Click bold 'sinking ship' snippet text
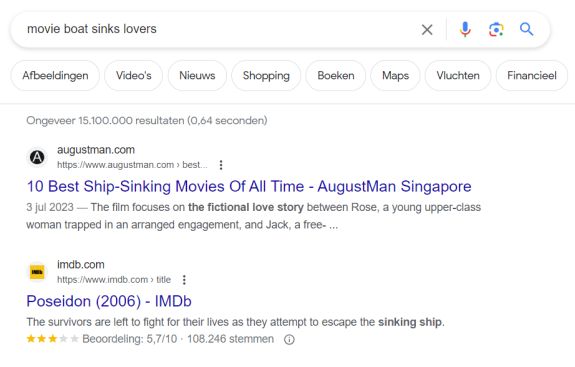575x367 pixels. point(410,322)
